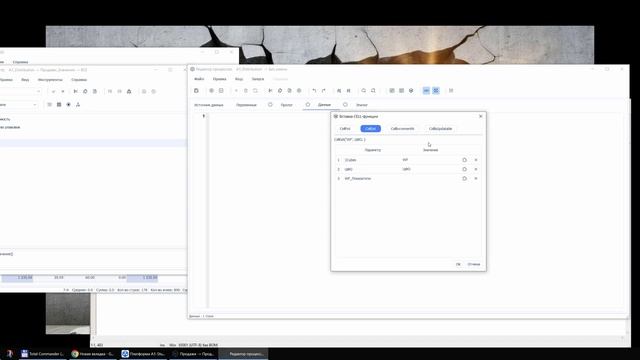
Task: Click the Undo arrow in the process editor toolbar
Action: pos(314,91)
